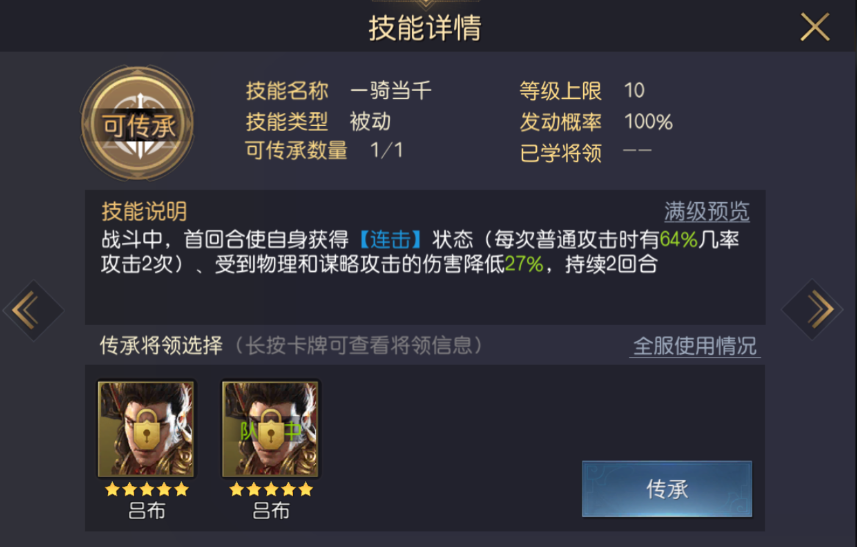Open the 满级预览 max-level preview link
This screenshot has width=857, height=547.
pyautogui.click(x=707, y=211)
